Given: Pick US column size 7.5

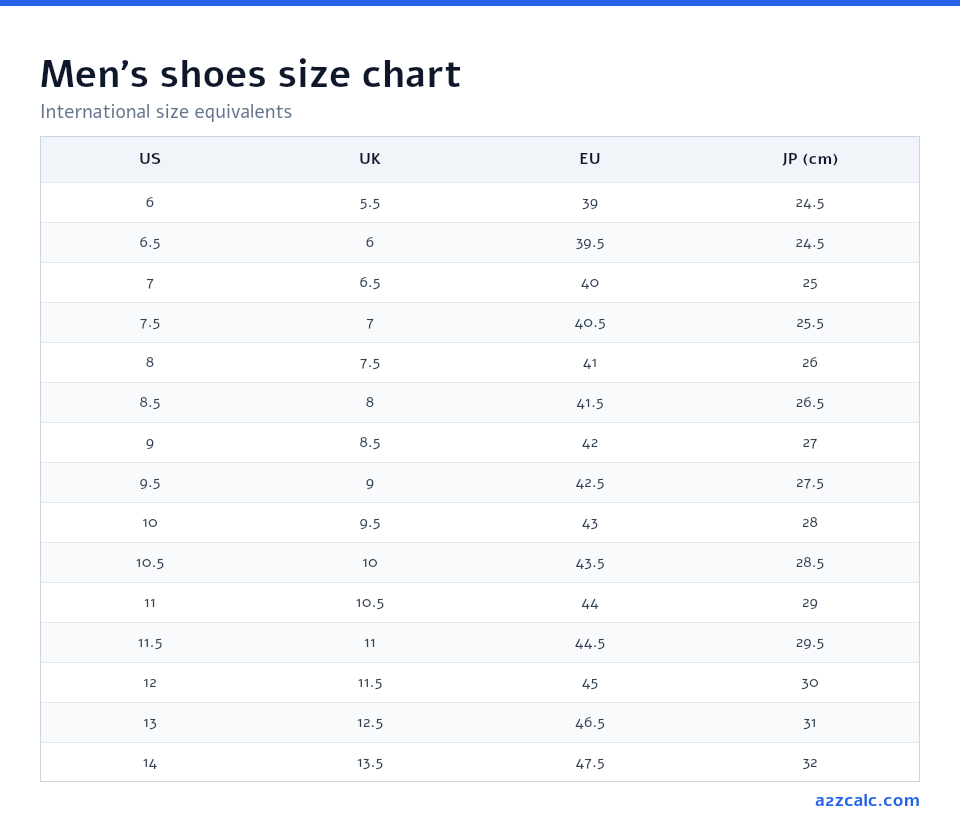Looking at the screenshot, I should 150,323.
